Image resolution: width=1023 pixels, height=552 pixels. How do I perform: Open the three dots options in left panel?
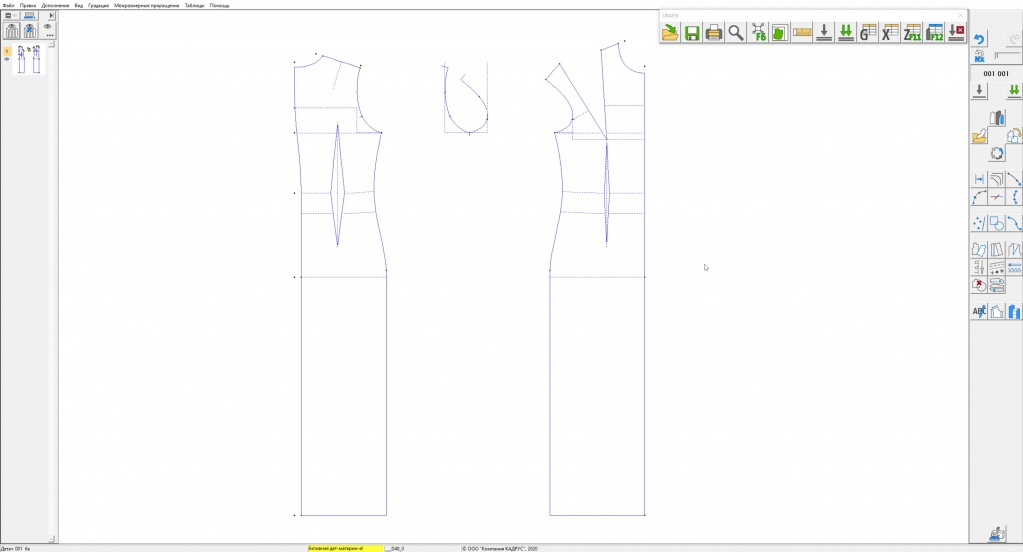[48, 35]
